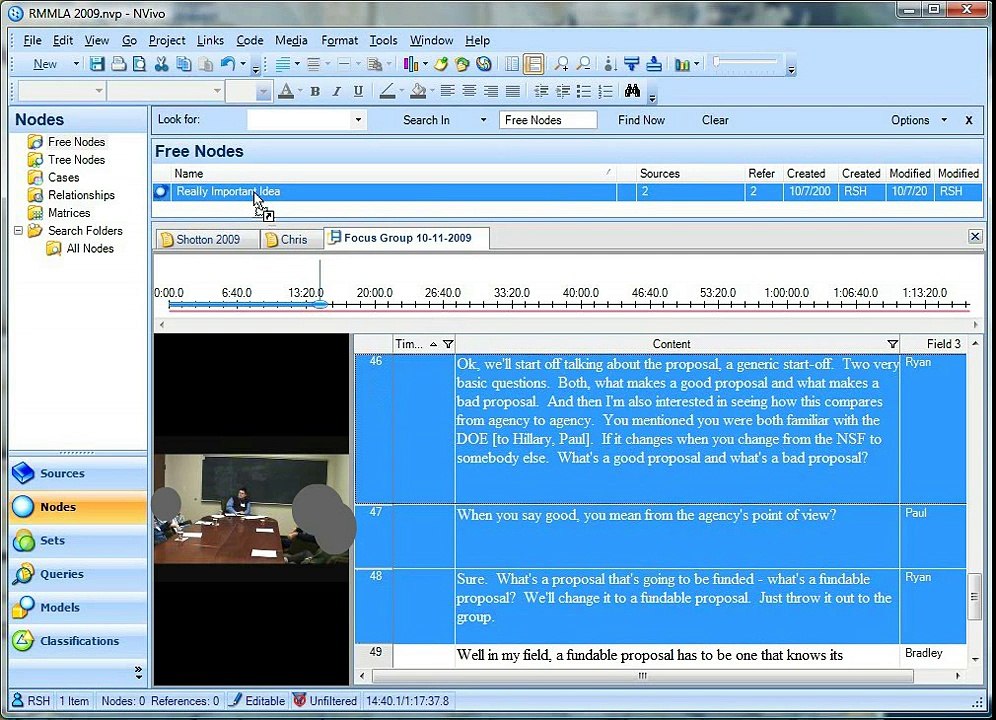This screenshot has width=996, height=720.
Task: Click the Undo arrow icon
Action: click(227, 64)
